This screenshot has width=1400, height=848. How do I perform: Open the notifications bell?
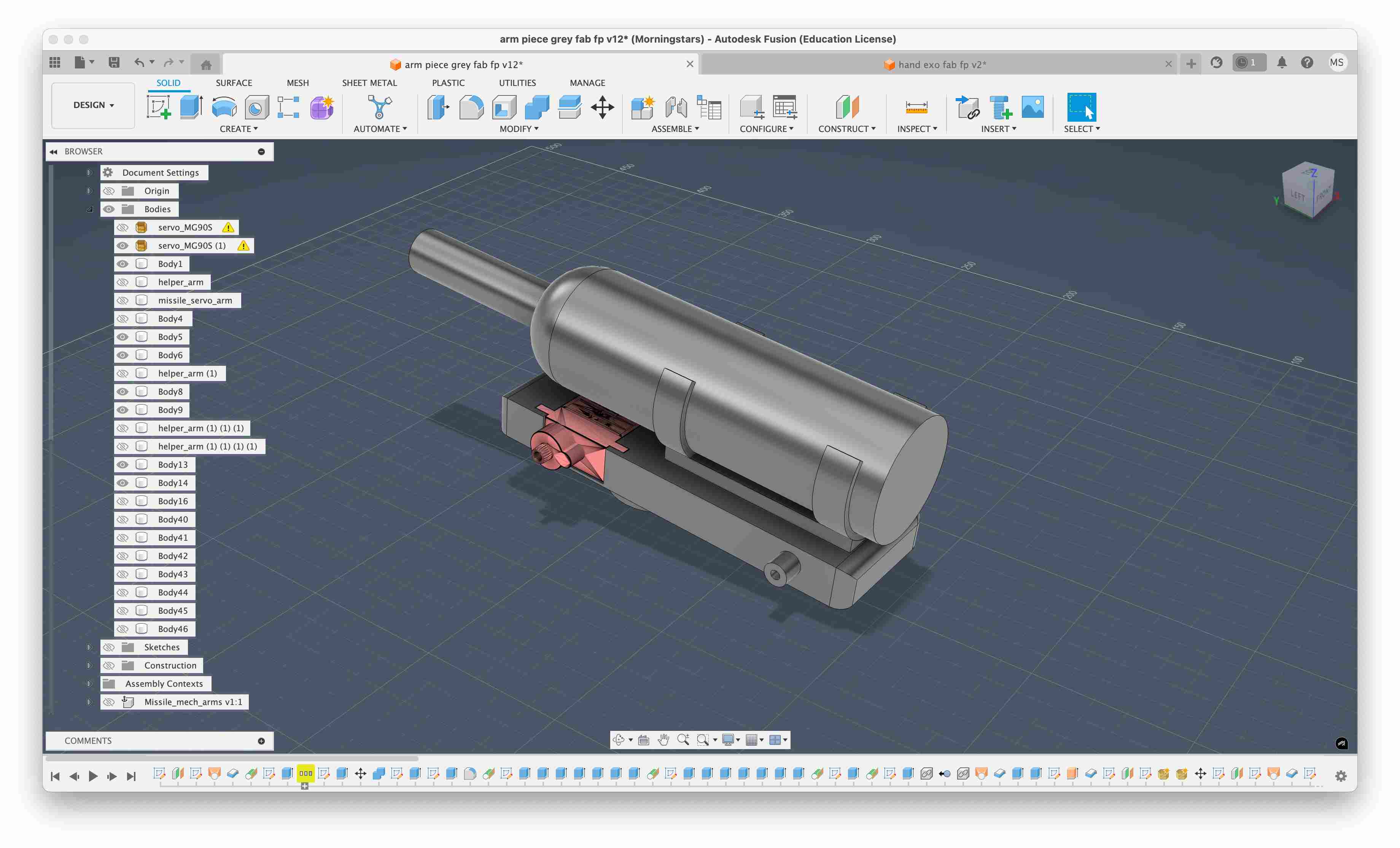(1282, 62)
